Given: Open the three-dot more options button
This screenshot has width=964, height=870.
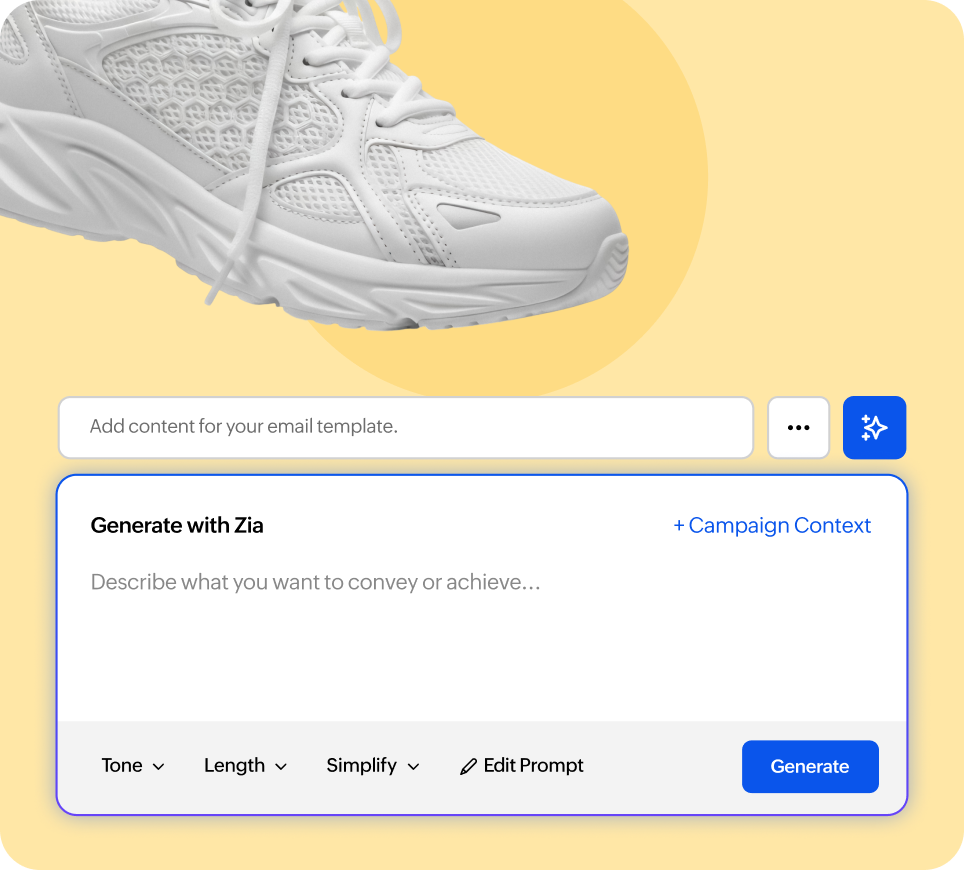Looking at the screenshot, I should coord(798,427).
